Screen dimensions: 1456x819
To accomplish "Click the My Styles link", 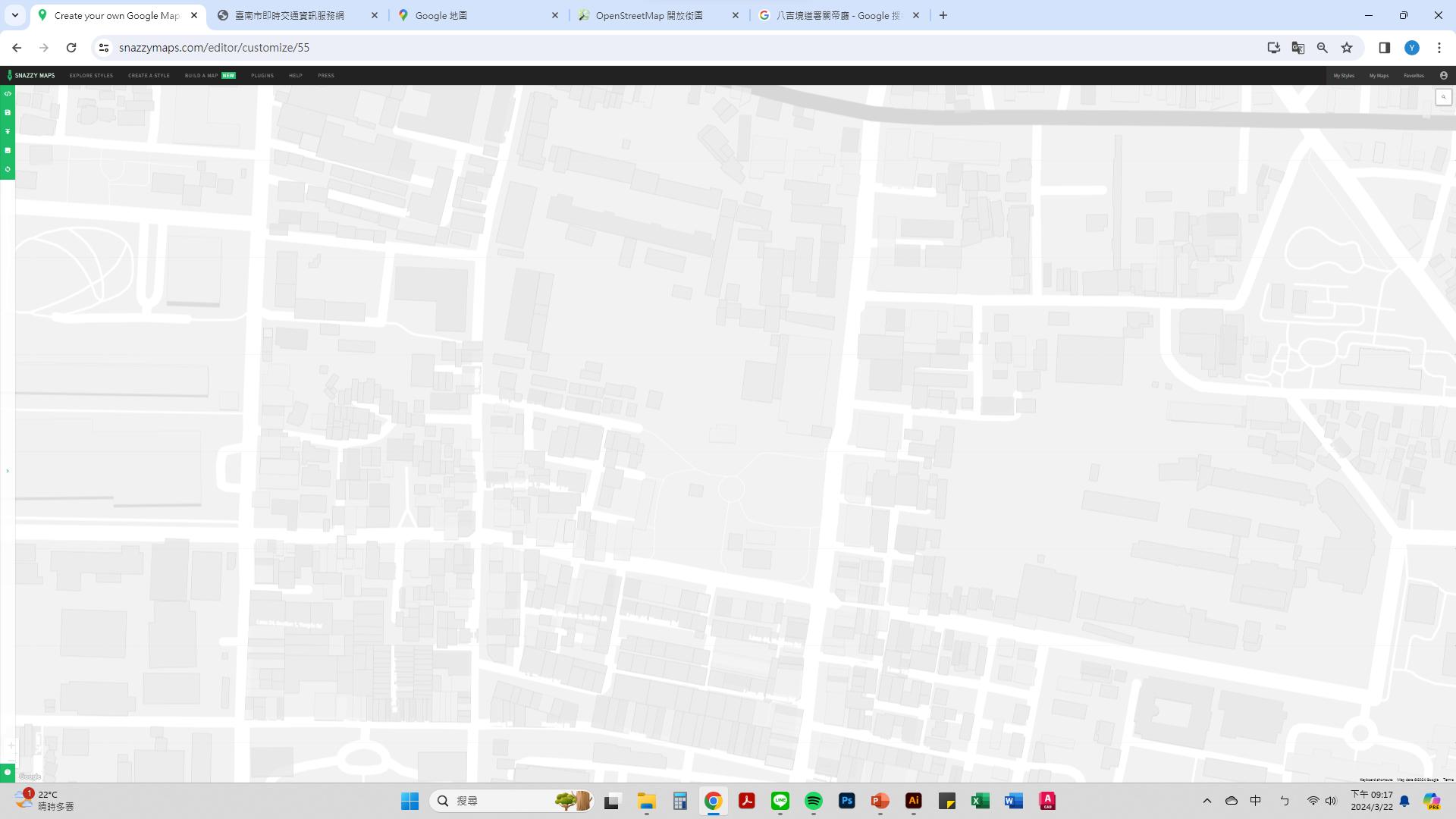I will 1343,76.
